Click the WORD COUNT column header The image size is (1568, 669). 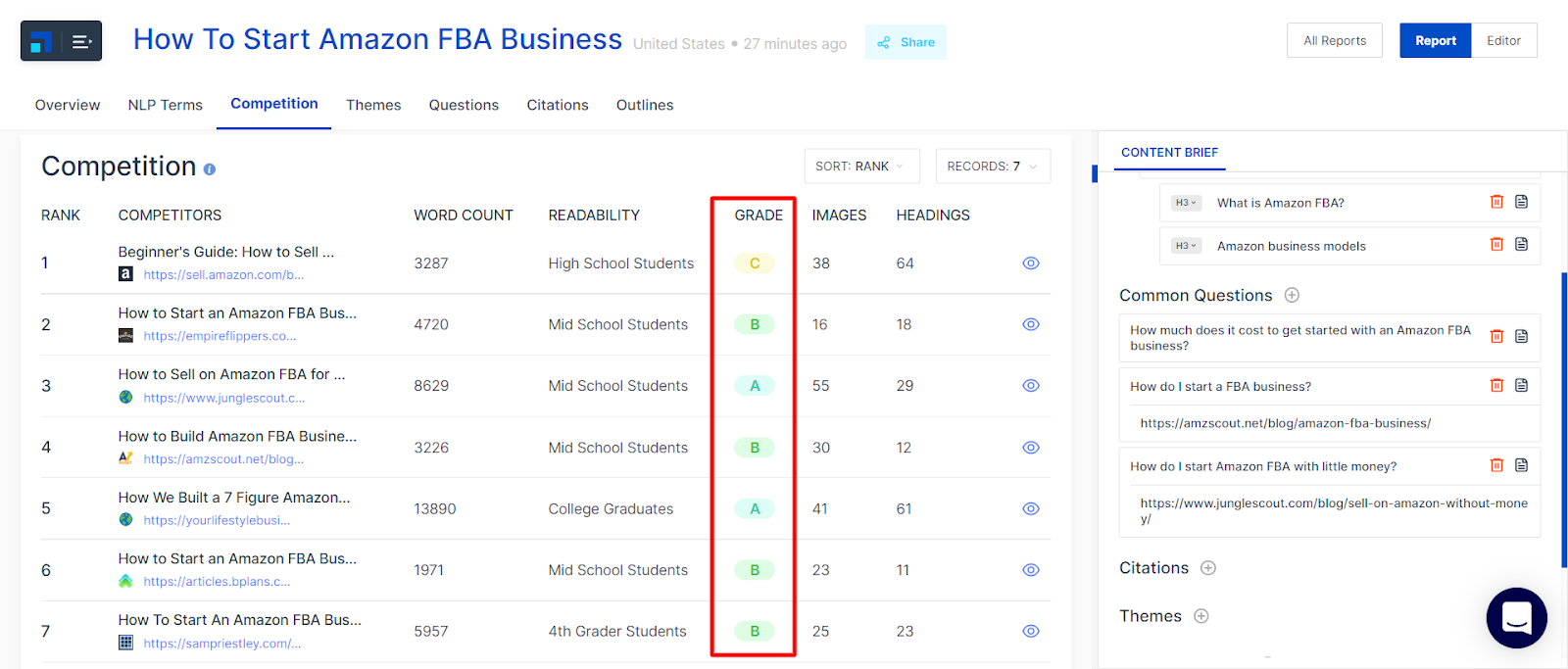pyautogui.click(x=464, y=215)
